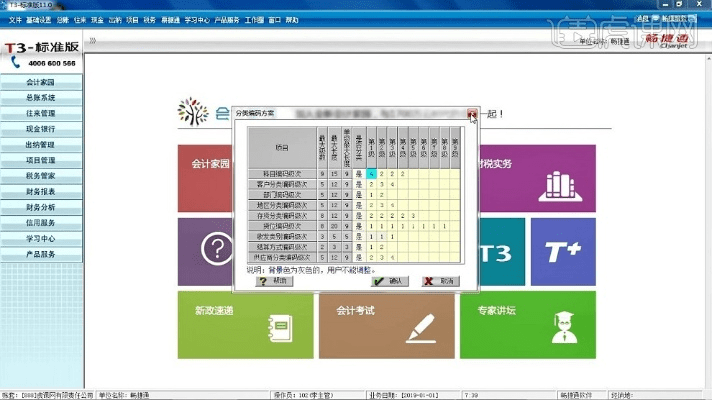Image resolution: width=712 pixels, height=400 pixels.
Task: Click the 第5级 cell of 存货分类编码级次
Action: coord(413,216)
